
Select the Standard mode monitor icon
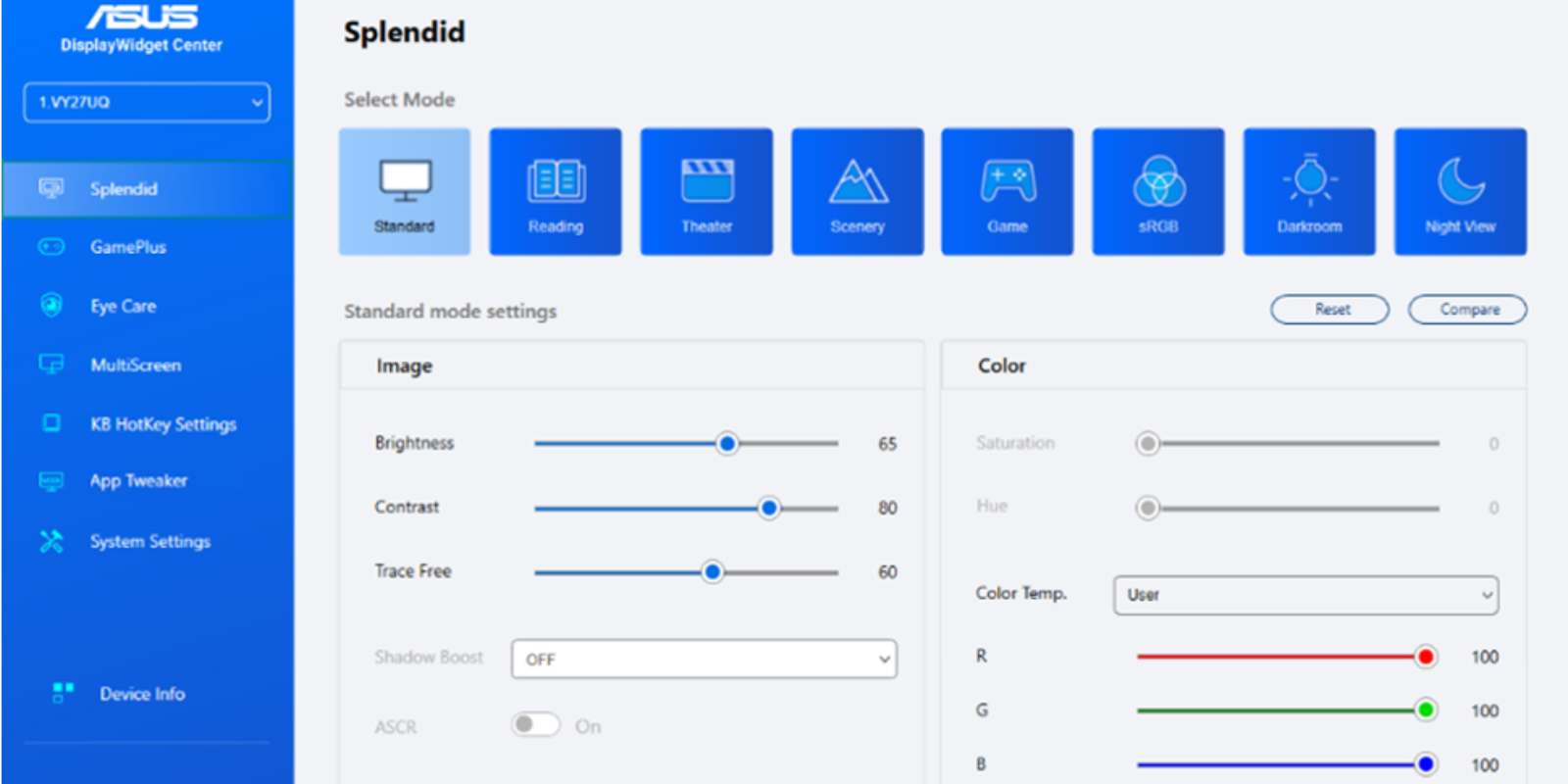(405, 180)
